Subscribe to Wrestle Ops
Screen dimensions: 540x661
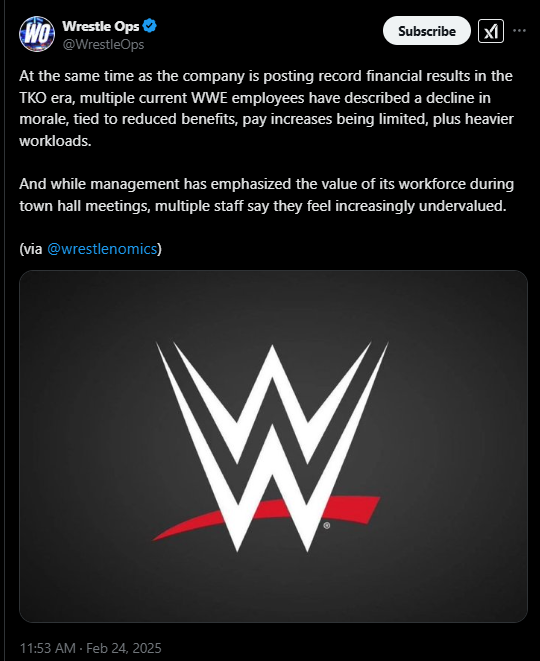pyautogui.click(x=427, y=31)
